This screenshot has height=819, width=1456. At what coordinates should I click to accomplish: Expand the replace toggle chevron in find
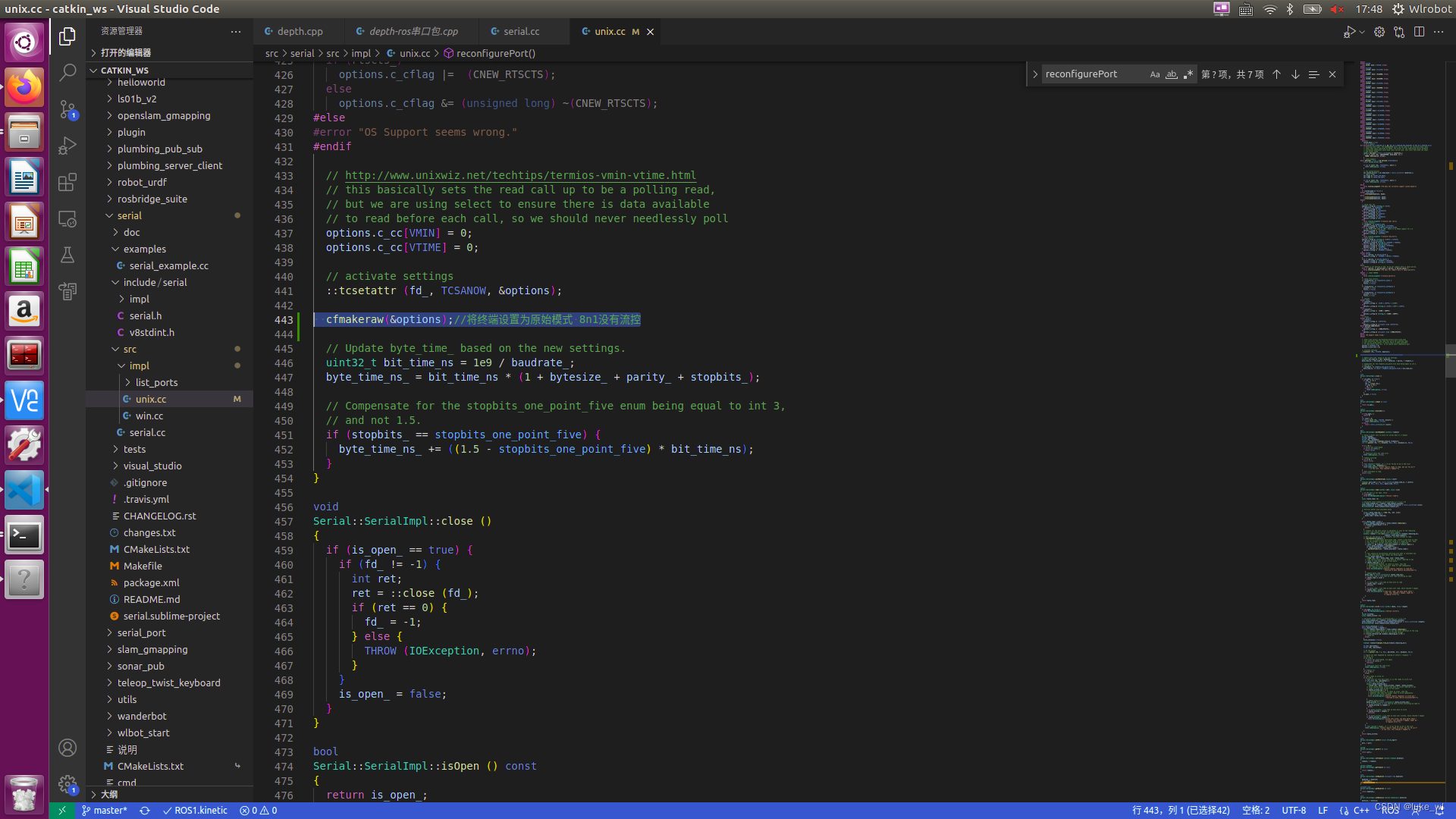[x=1035, y=74]
